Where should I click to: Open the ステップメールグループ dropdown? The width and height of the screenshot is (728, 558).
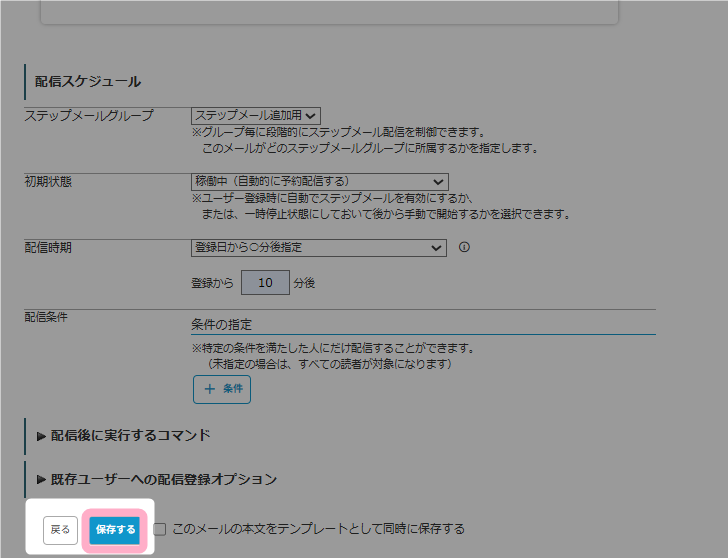[x=256, y=116]
